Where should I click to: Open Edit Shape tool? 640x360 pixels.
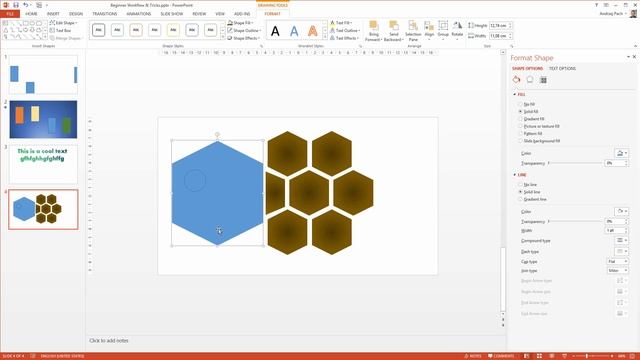pos(63,23)
